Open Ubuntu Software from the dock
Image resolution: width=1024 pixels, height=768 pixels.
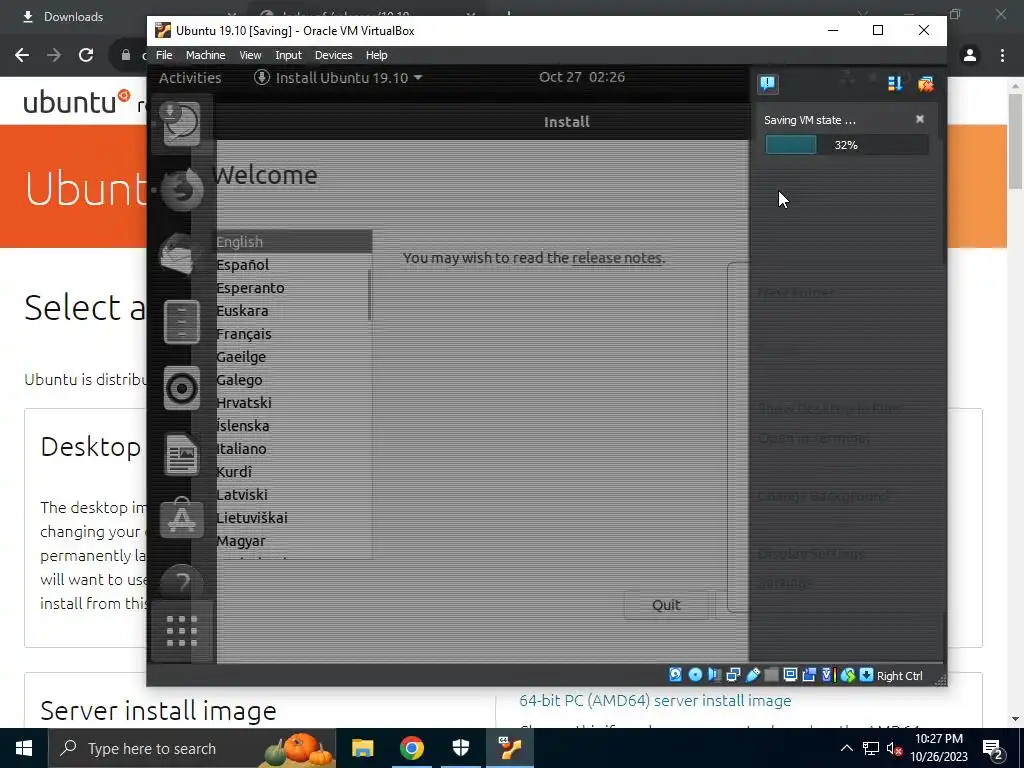(182, 519)
